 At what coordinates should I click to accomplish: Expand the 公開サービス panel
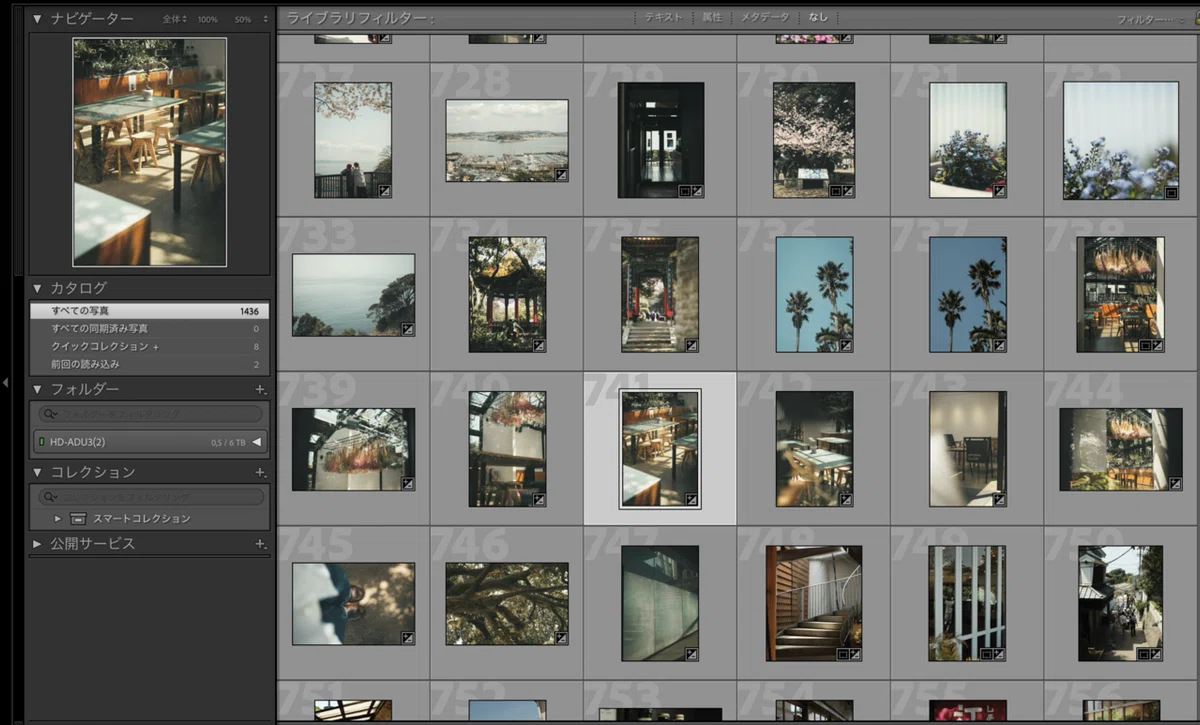pyautogui.click(x=37, y=544)
